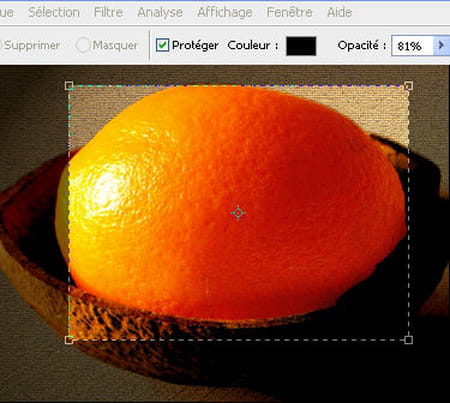Viewport: 450px width, 403px height.
Task: Open the Analyse menu
Action: (x=160, y=13)
